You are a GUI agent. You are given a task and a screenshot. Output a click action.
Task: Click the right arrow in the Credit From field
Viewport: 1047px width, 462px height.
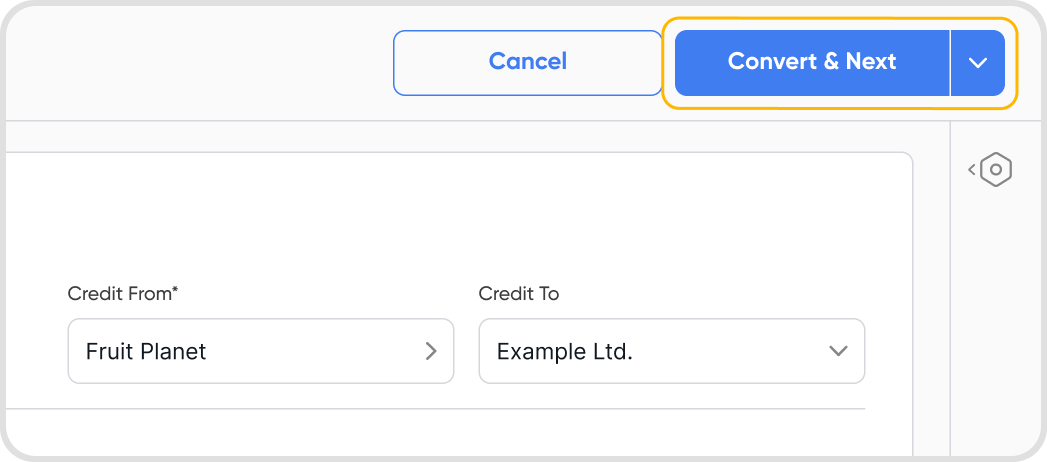coord(431,351)
